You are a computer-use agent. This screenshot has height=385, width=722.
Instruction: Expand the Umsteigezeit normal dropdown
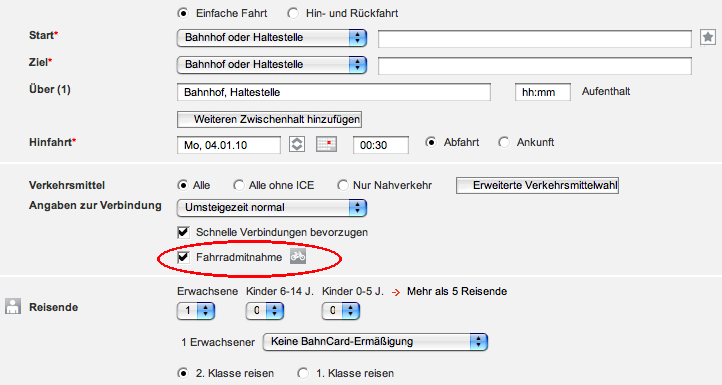272,208
